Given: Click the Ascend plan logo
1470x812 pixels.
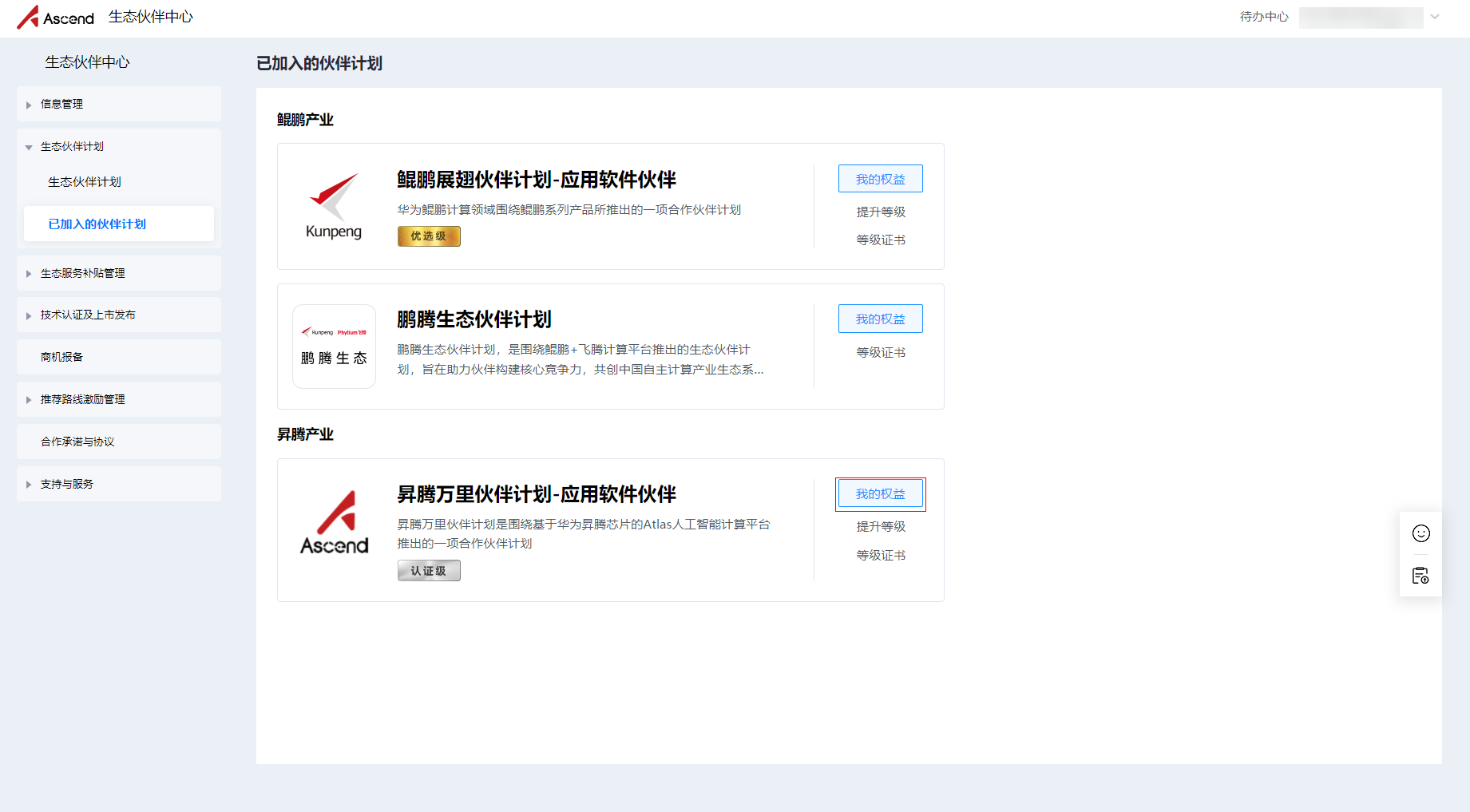Looking at the screenshot, I should pos(334,522).
